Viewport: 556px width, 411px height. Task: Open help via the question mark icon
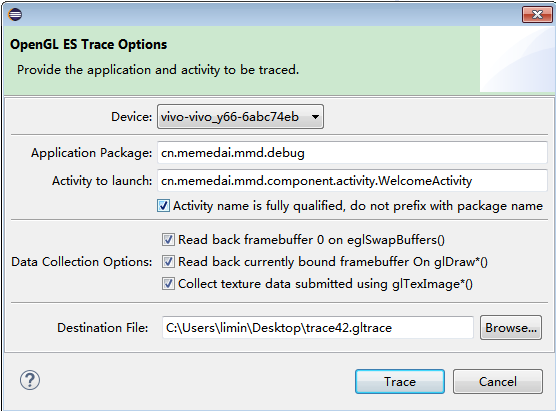tap(30, 380)
